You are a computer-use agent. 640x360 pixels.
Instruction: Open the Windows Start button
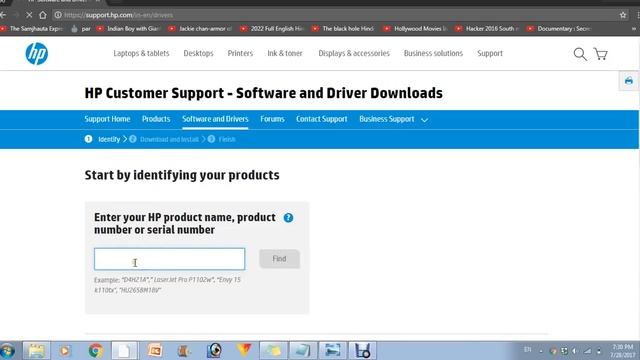[x=7, y=351]
